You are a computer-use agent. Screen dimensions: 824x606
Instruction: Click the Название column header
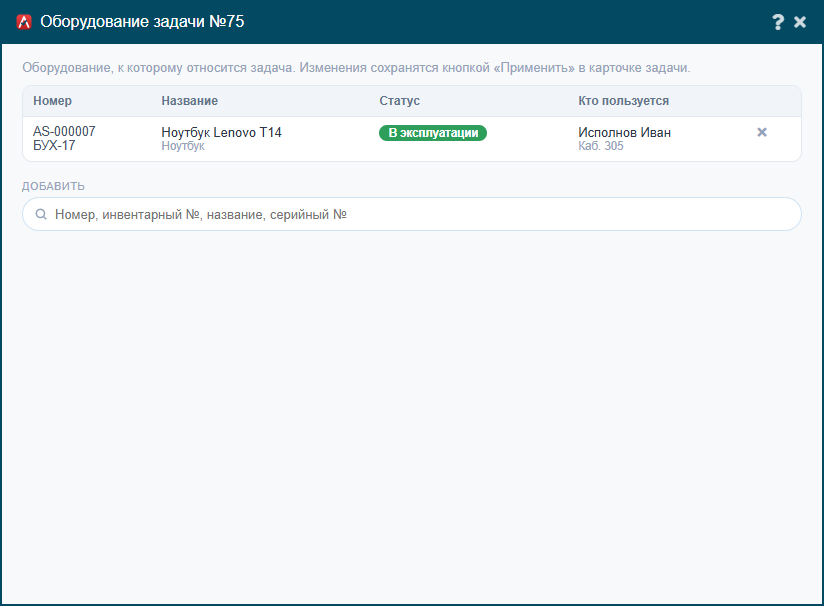189,101
